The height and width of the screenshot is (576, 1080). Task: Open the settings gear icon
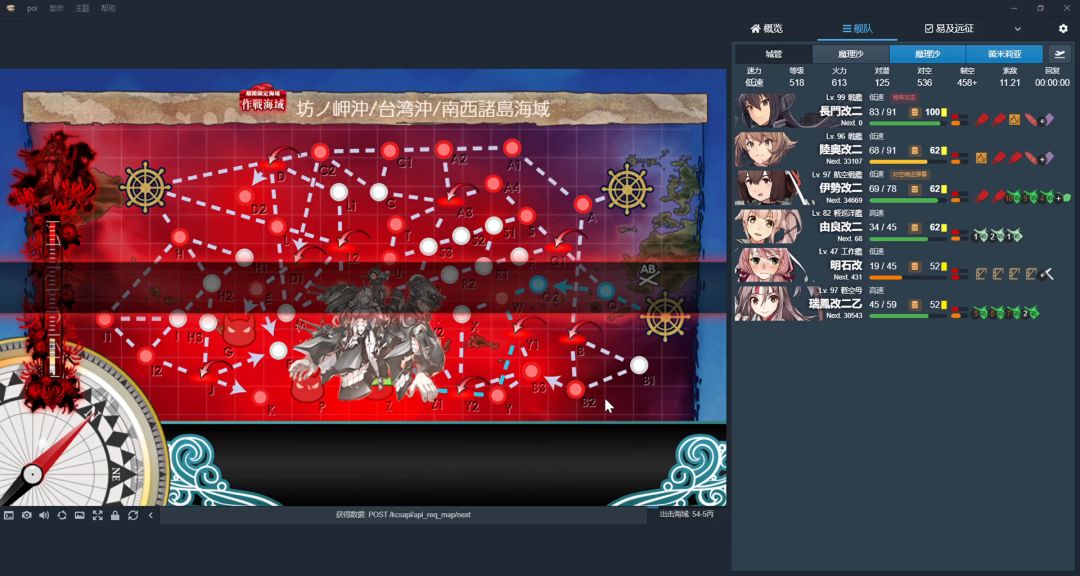coord(1063,29)
